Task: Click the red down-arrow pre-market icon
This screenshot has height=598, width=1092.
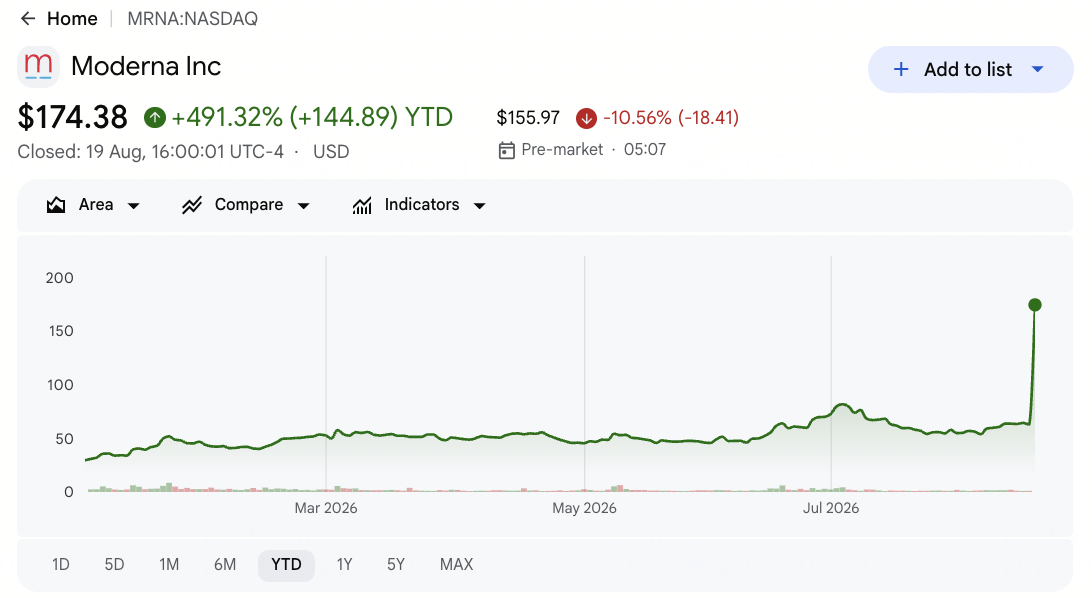Action: point(586,118)
